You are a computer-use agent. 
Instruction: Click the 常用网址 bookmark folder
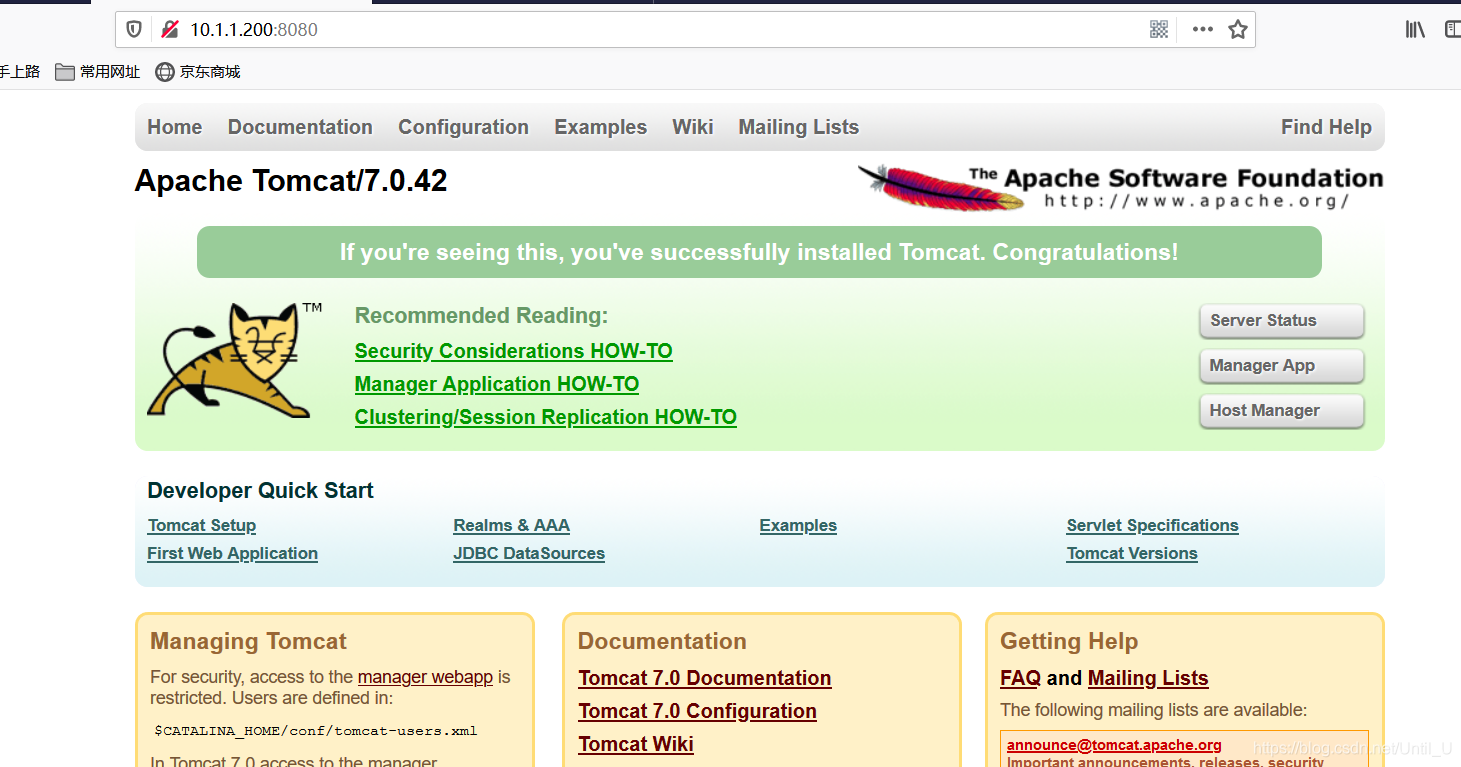click(x=97, y=71)
